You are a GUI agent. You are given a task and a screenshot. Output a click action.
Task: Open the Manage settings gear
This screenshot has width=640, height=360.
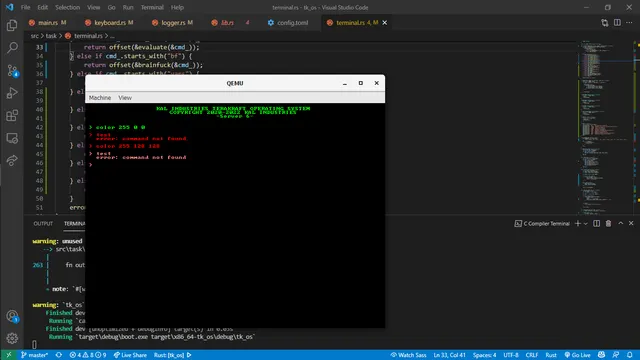click(12, 338)
